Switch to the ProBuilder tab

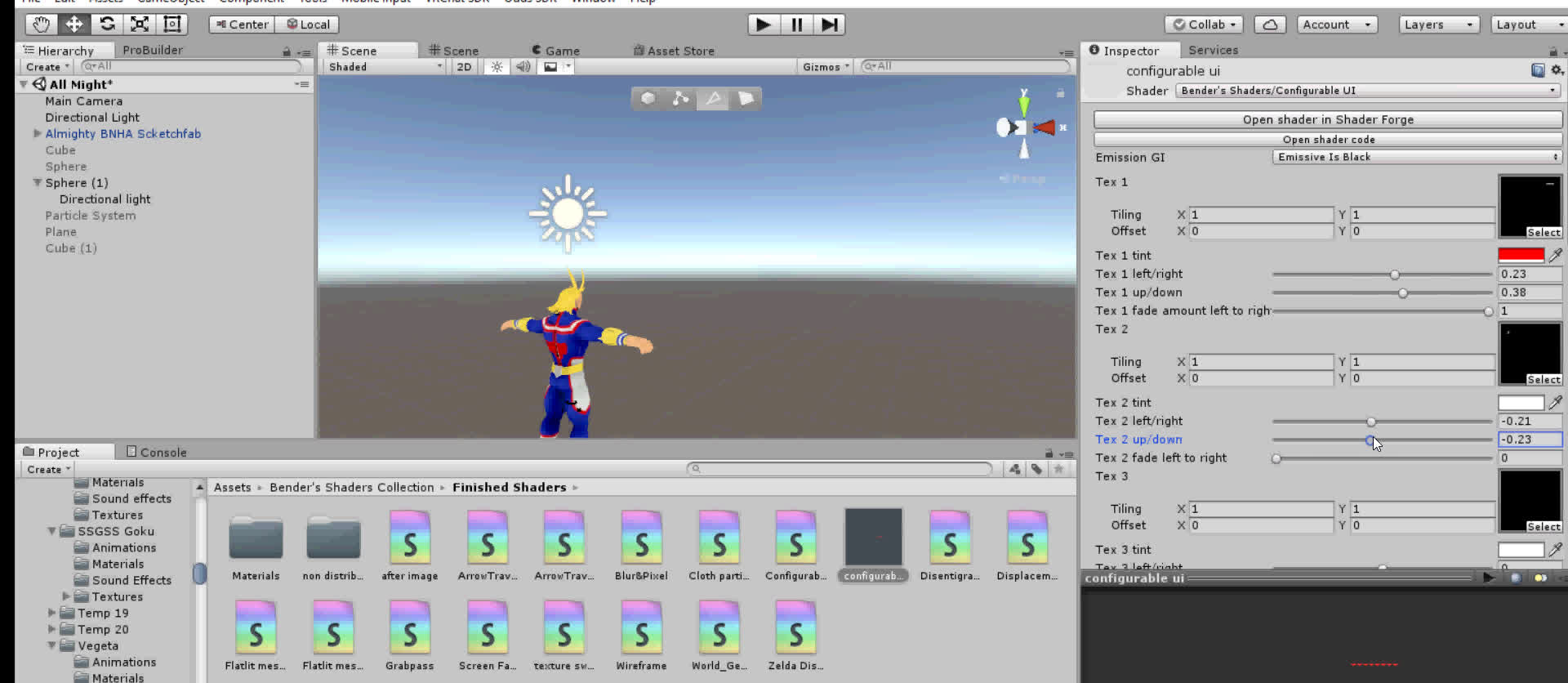click(x=153, y=50)
